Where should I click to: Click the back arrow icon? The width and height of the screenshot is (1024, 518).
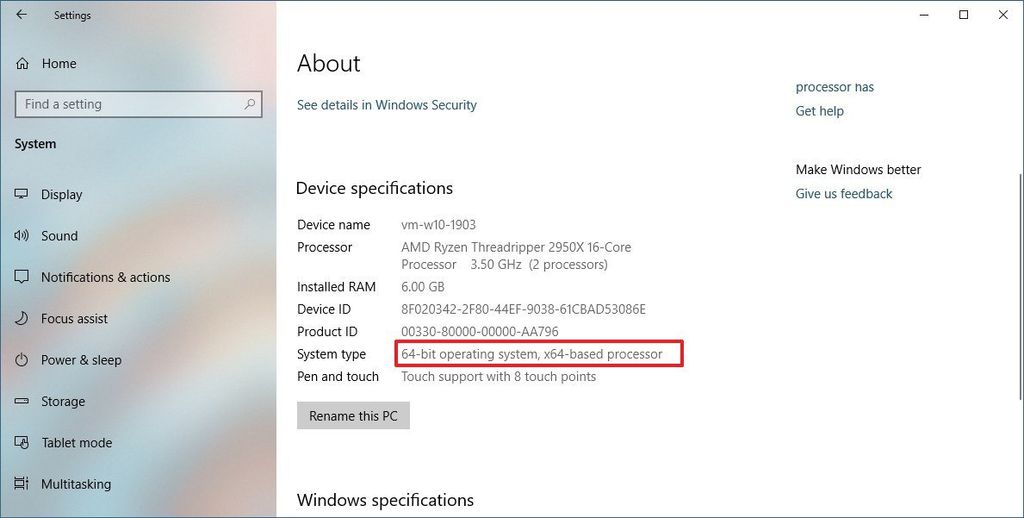21,15
